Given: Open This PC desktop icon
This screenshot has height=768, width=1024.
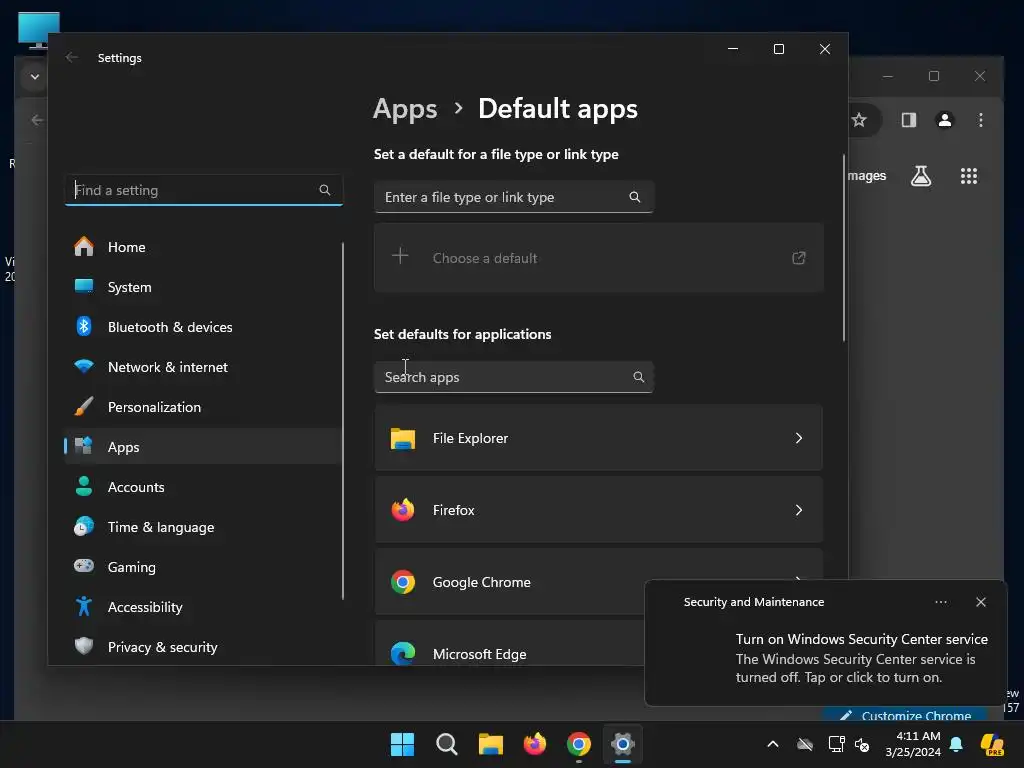Looking at the screenshot, I should [x=39, y=29].
